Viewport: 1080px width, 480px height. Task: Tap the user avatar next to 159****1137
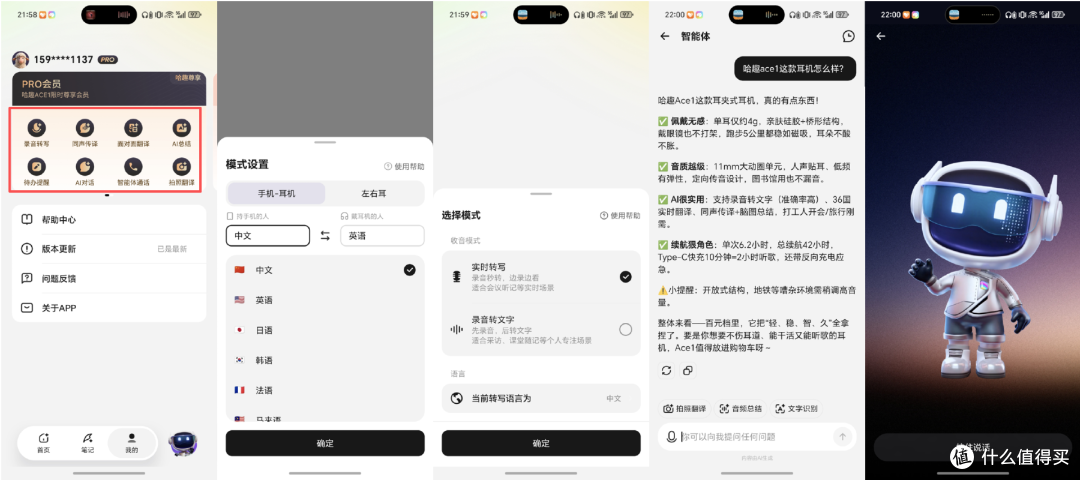21,60
